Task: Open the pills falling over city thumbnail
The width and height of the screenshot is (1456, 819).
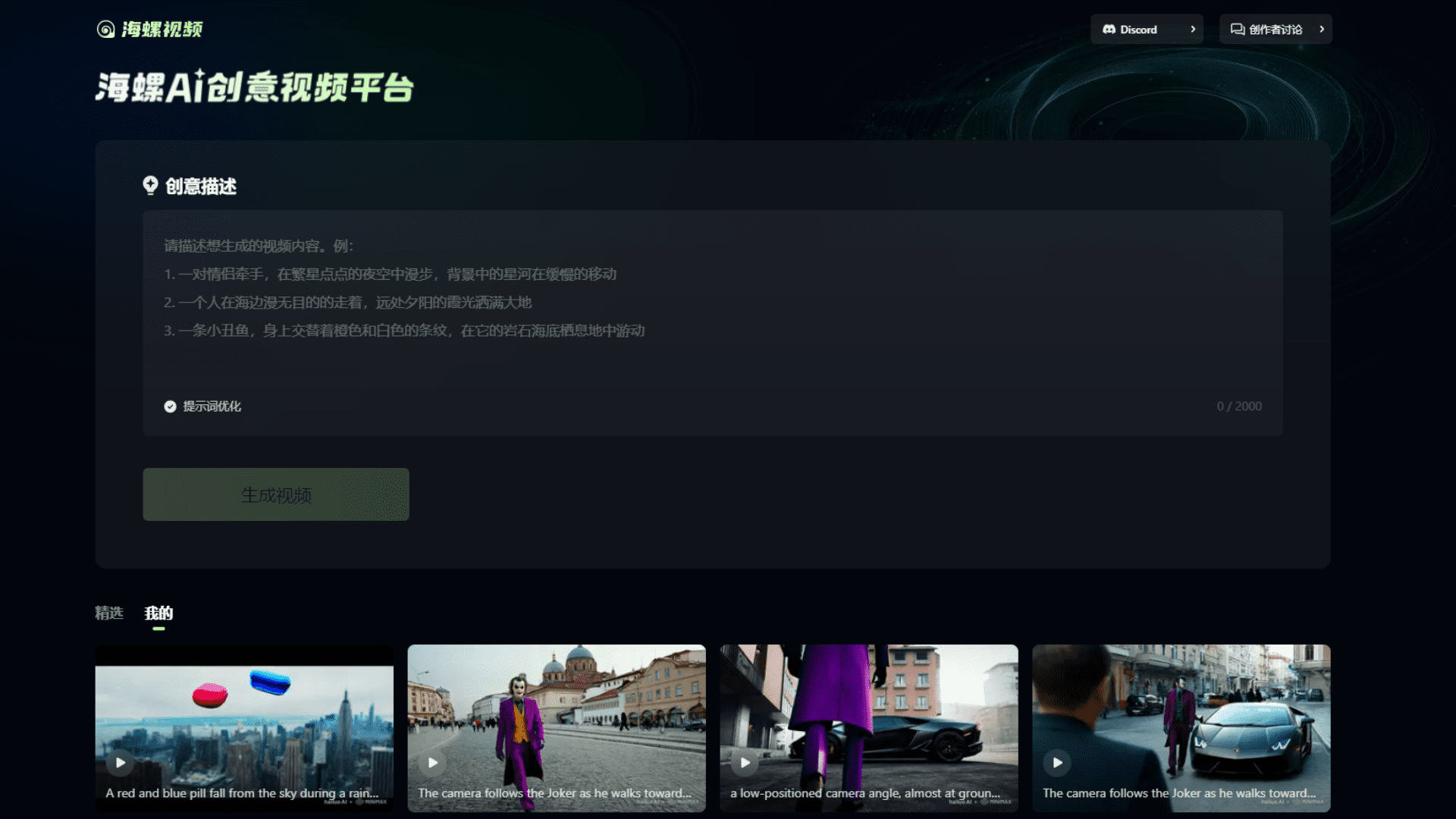Action: [x=244, y=713]
